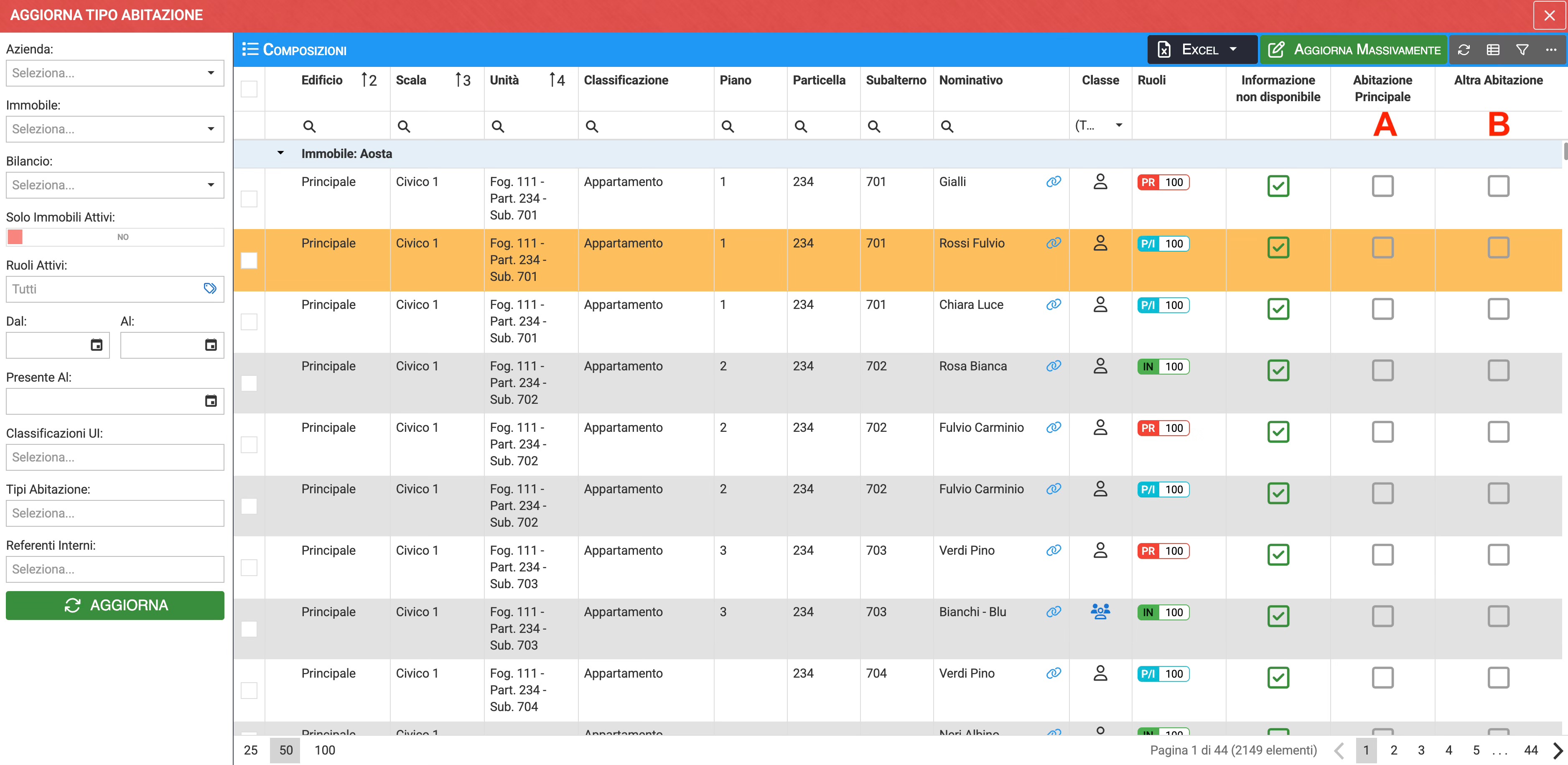1568x765 pixels.
Task: Open the Presente Al calendar picker
Action: click(211, 401)
